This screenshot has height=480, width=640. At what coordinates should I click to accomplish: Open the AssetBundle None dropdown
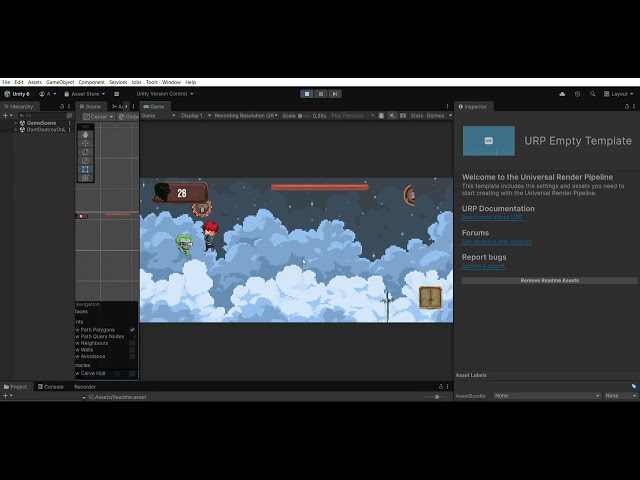coord(547,396)
